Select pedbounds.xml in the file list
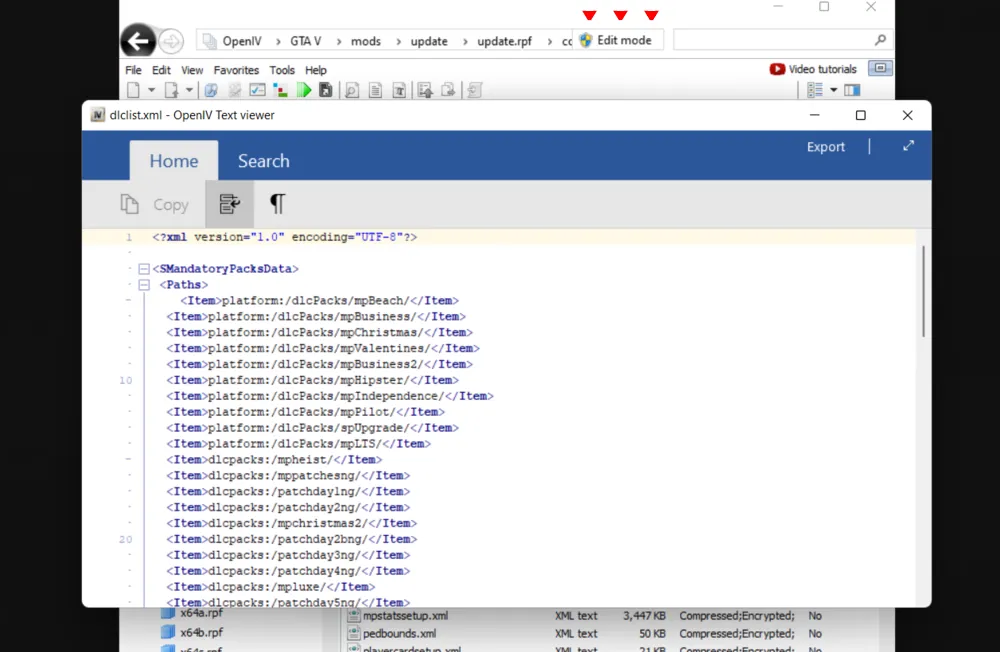This screenshot has width=1000, height=652. coord(392,633)
